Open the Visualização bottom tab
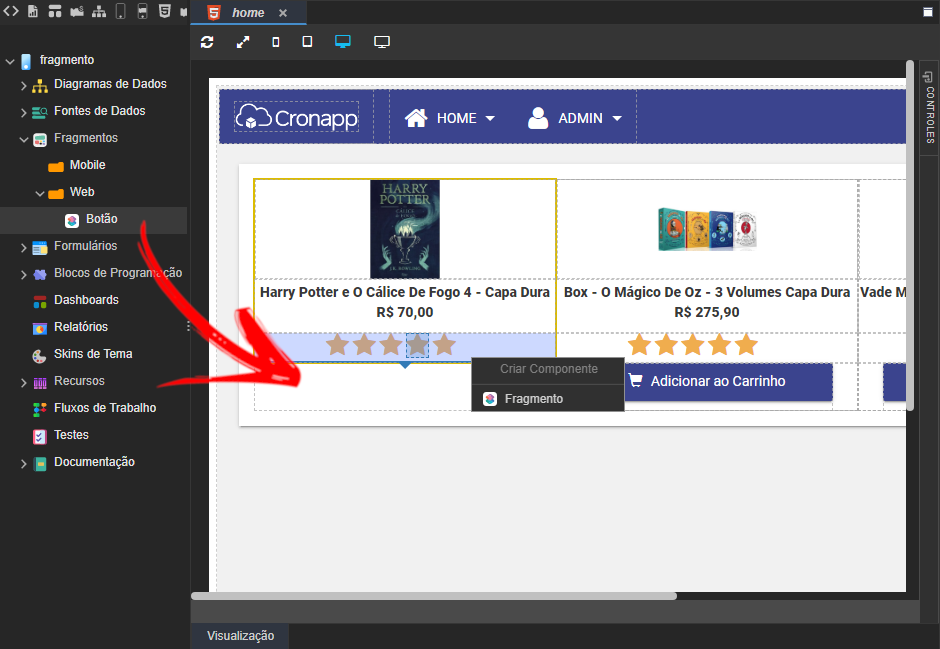Image resolution: width=940 pixels, height=649 pixels. click(x=240, y=636)
